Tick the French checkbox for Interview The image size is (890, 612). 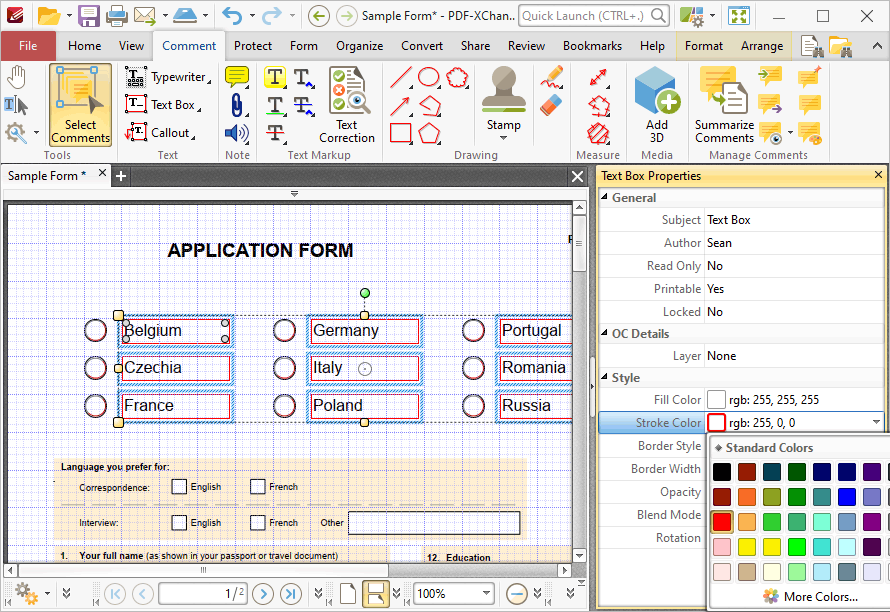(x=258, y=522)
